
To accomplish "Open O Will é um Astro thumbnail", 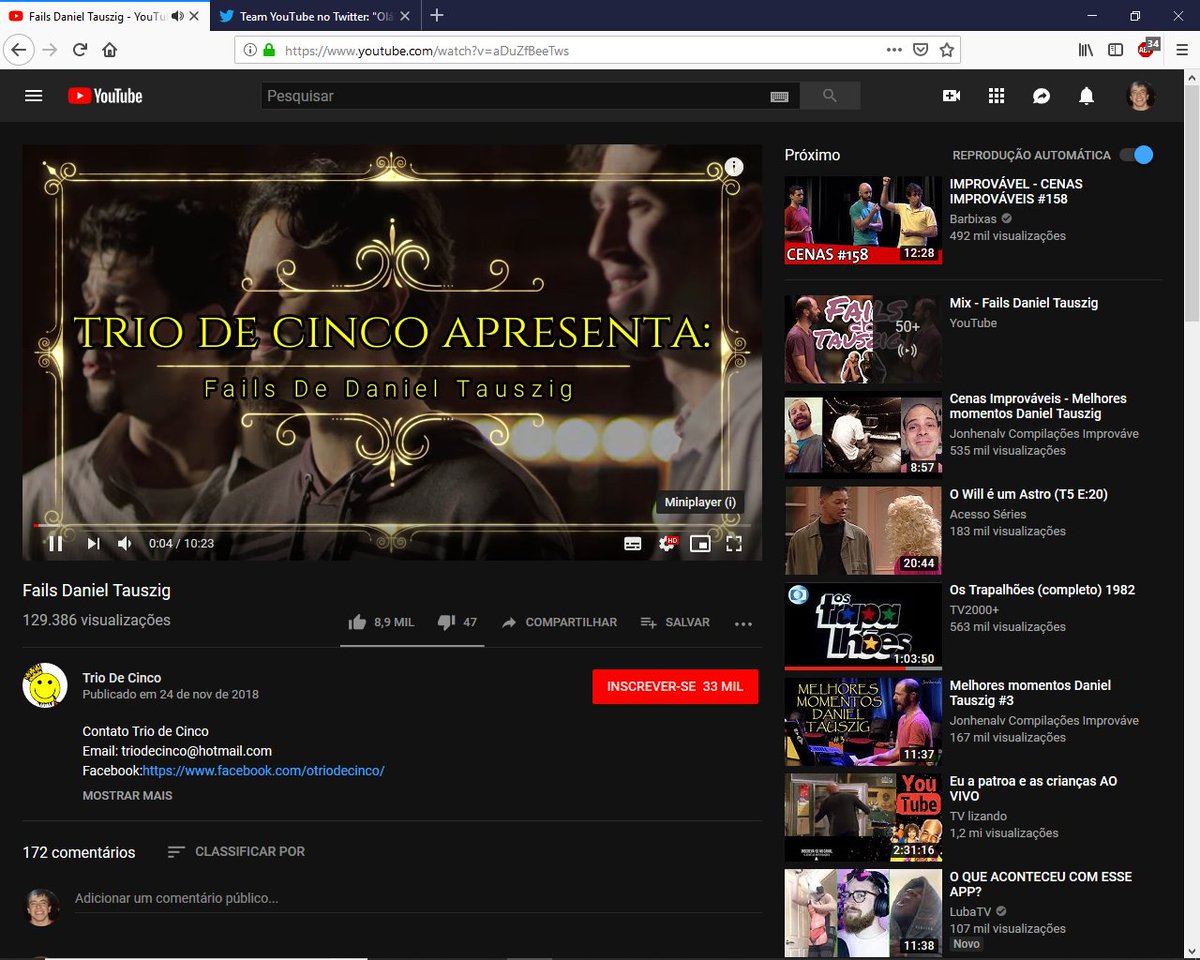I will pyautogui.click(x=863, y=531).
